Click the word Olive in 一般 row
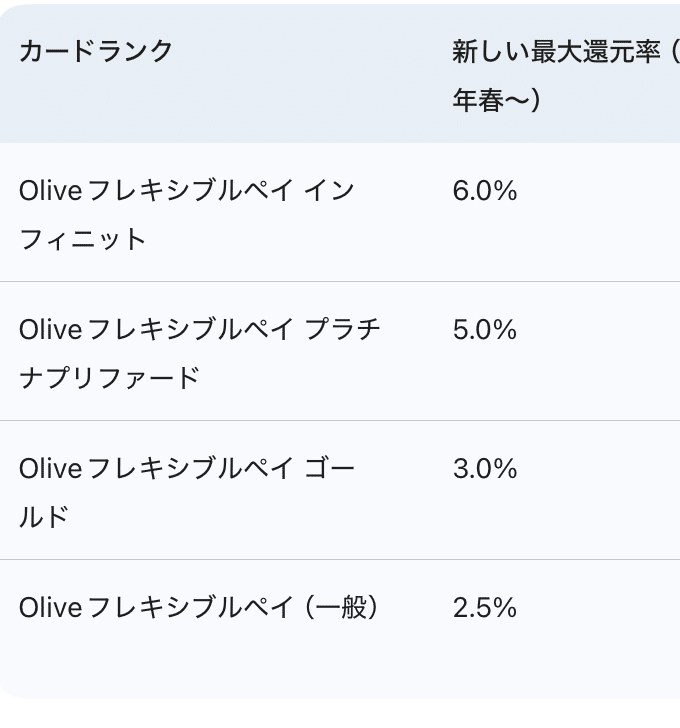Image resolution: width=680 pixels, height=728 pixels. (50, 608)
